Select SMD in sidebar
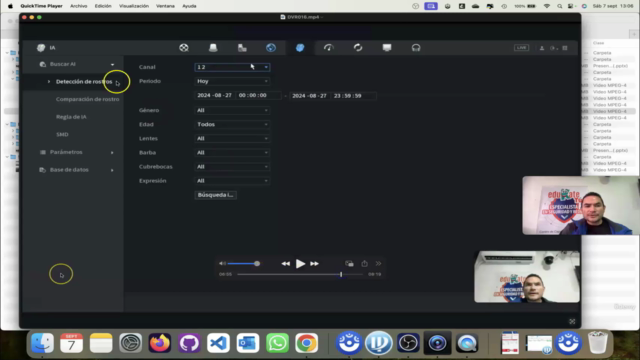 click(62, 134)
